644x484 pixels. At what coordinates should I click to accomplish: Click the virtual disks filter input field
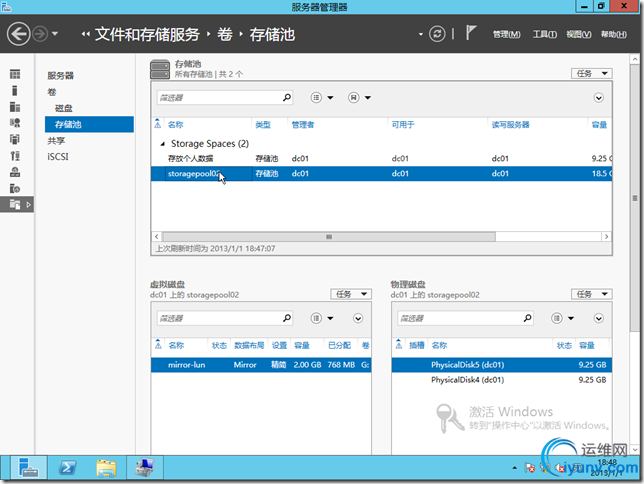coord(219,318)
